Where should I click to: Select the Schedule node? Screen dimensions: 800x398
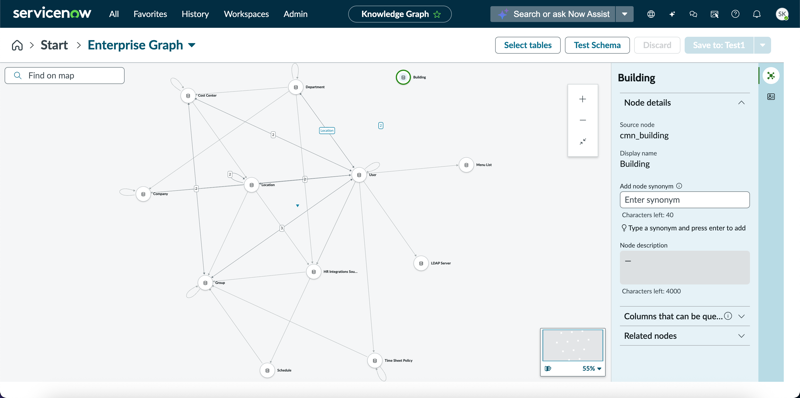[x=267, y=370]
